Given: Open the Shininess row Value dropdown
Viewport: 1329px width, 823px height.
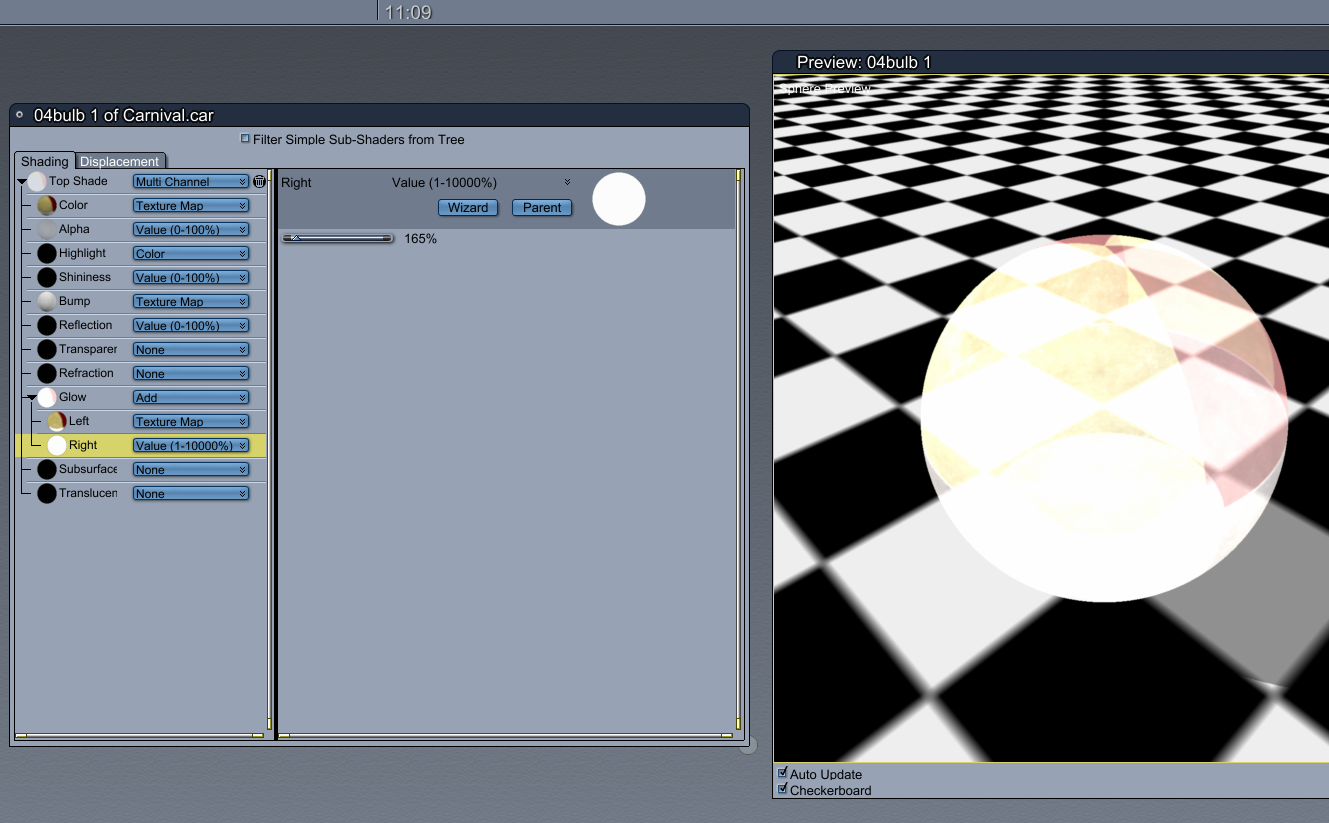Looking at the screenshot, I should pyautogui.click(x=191, y=278).
